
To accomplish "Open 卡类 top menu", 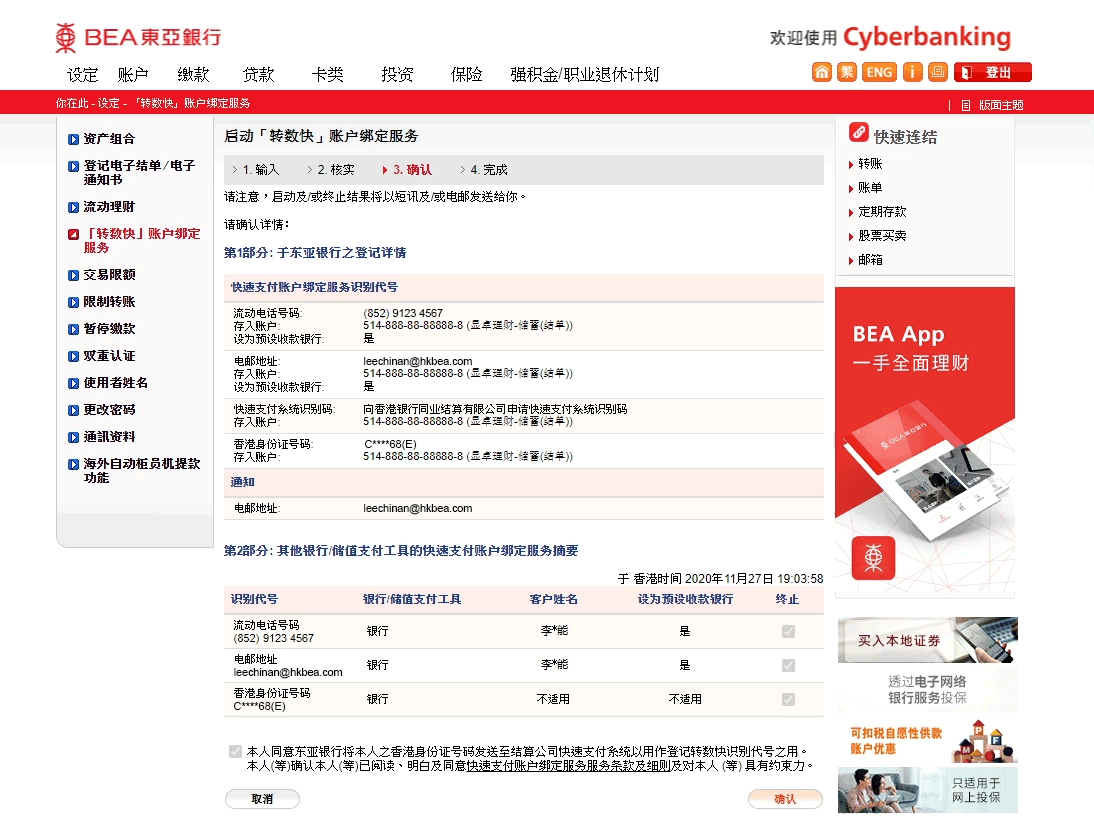I will coord(327,75).
